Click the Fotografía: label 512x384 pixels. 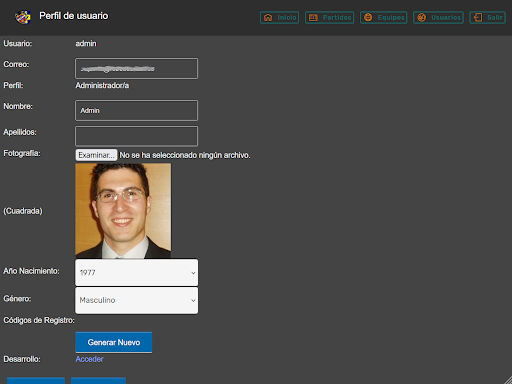click(x=22, y=153)
